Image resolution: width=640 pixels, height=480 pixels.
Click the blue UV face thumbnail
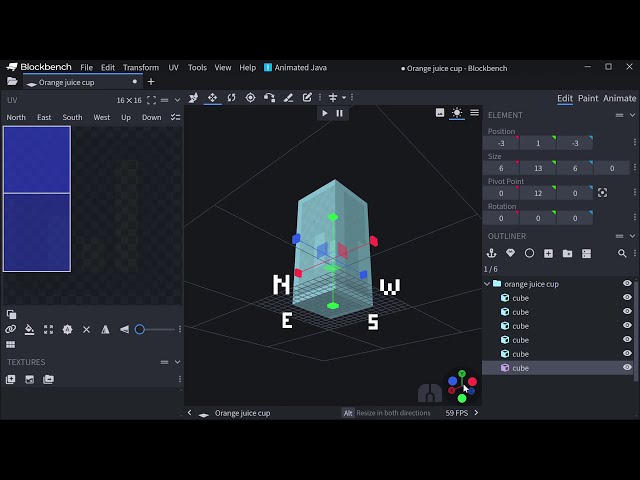(37, 199)
